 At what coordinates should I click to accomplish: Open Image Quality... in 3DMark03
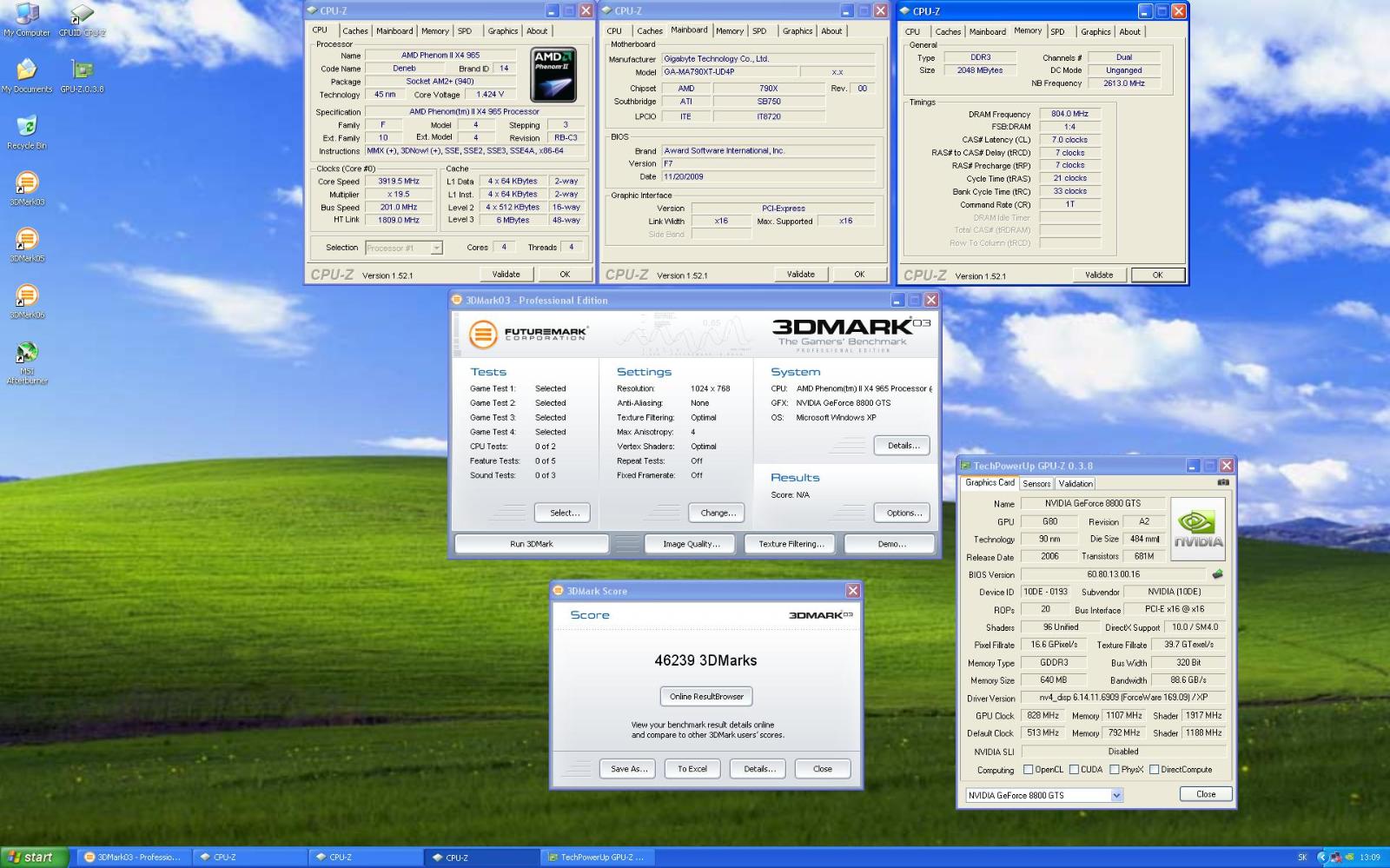692,544
